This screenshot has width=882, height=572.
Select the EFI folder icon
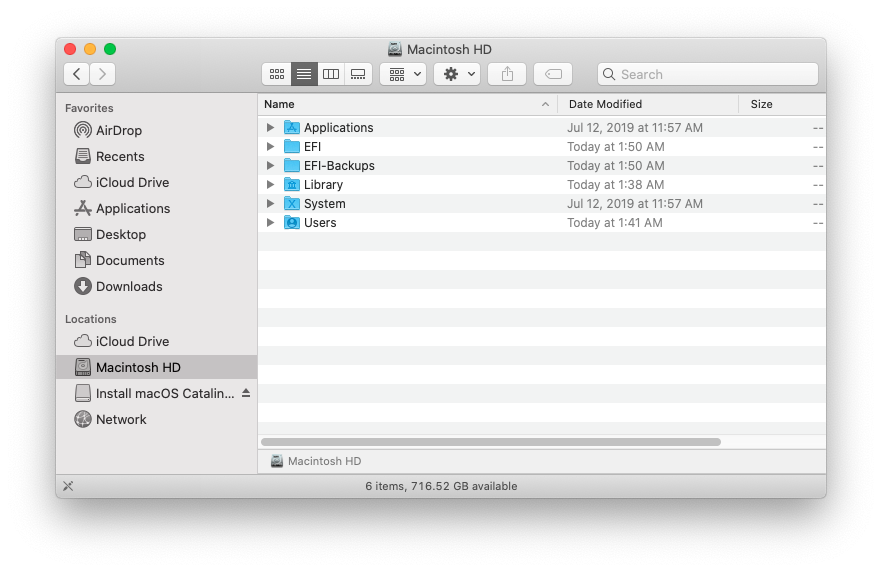point(291,147)
